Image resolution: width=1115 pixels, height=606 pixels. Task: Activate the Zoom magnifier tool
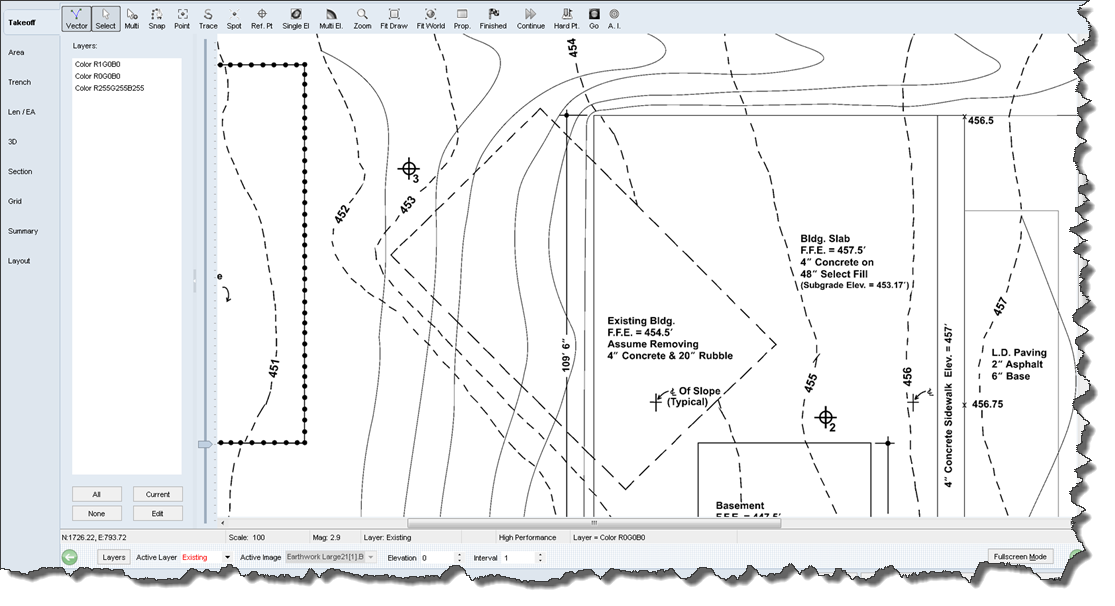click(x=363, y=18)
